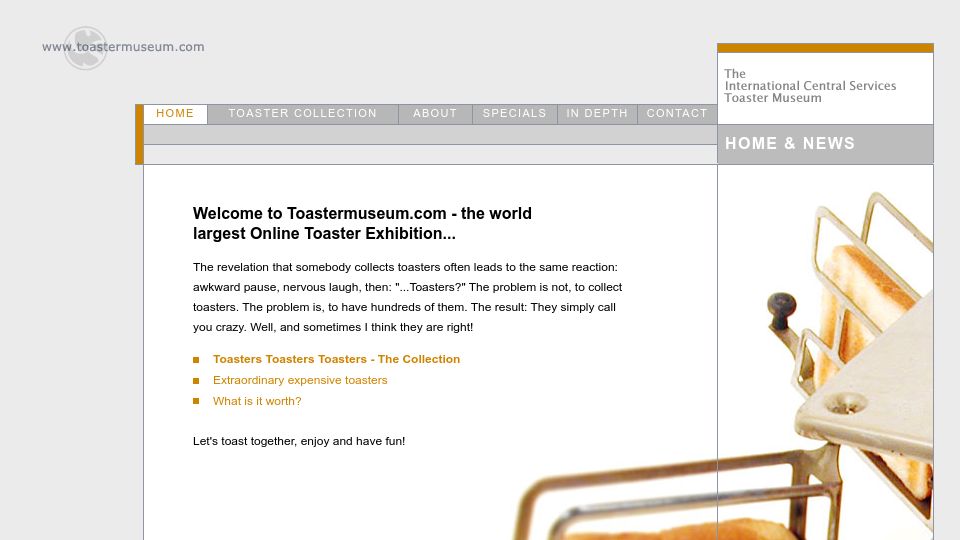The image size is (960, 540).
Task: Open the IN DEPTH menu item
Action: coord(597,114)
